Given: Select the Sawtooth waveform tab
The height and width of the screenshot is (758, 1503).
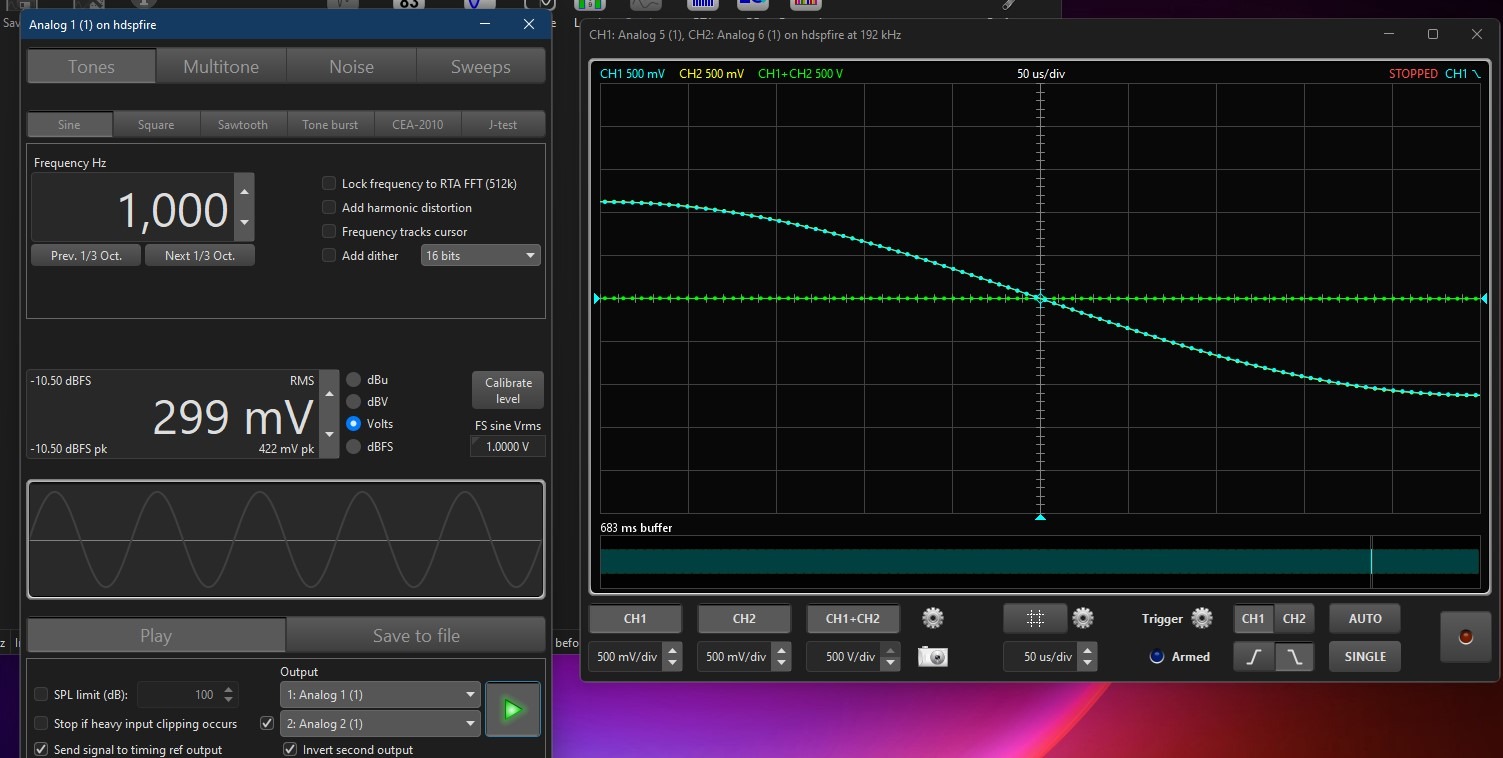Looking at the screenshot, I should tap(243, 124).
